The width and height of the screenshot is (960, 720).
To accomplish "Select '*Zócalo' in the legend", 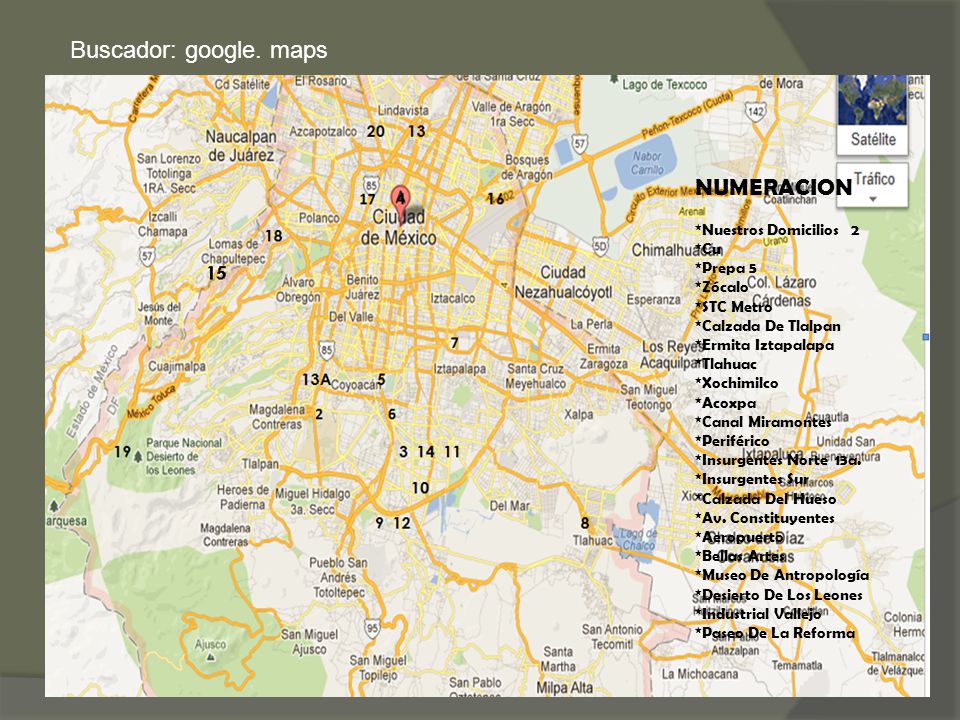I will pyautogui.click(x=721, y=287).
